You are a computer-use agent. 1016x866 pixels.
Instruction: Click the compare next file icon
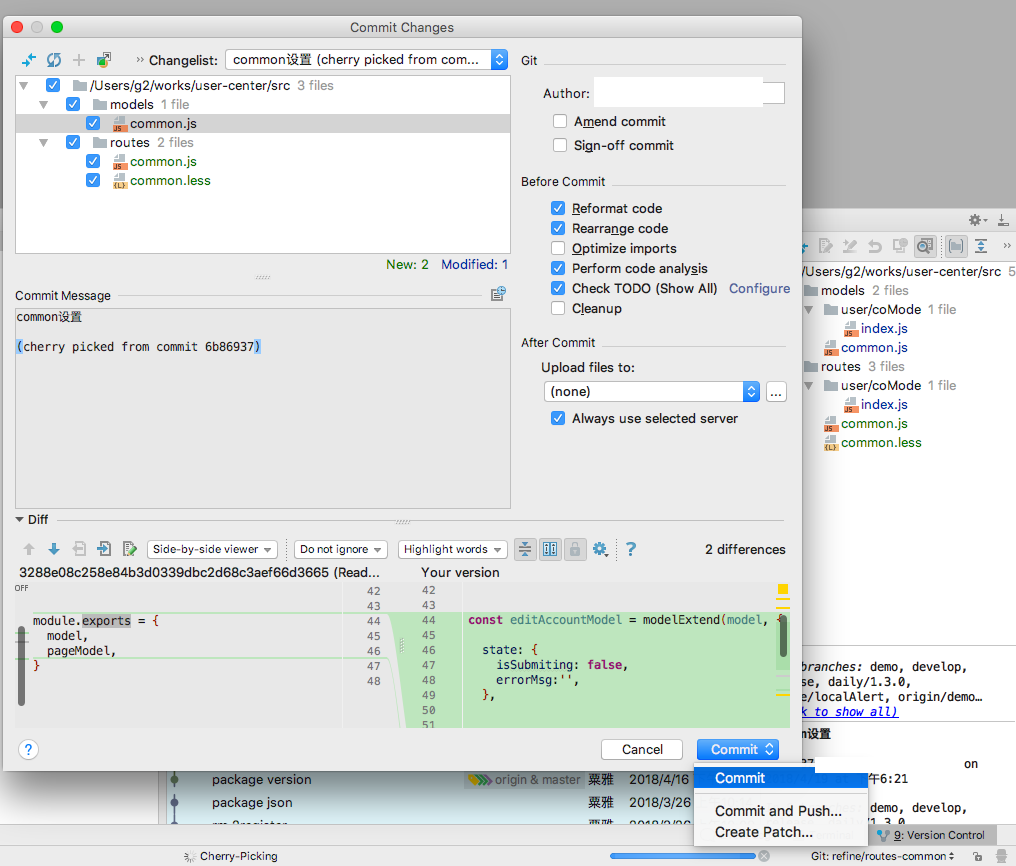104,549
